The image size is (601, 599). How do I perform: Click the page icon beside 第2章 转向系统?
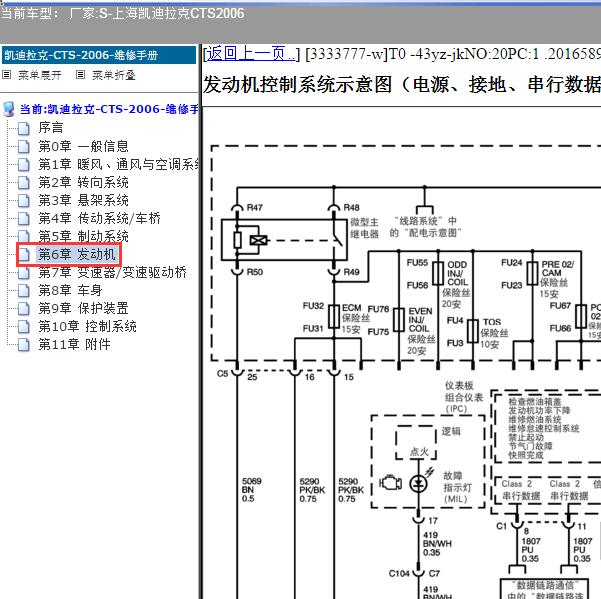click(x=24, y=182)
